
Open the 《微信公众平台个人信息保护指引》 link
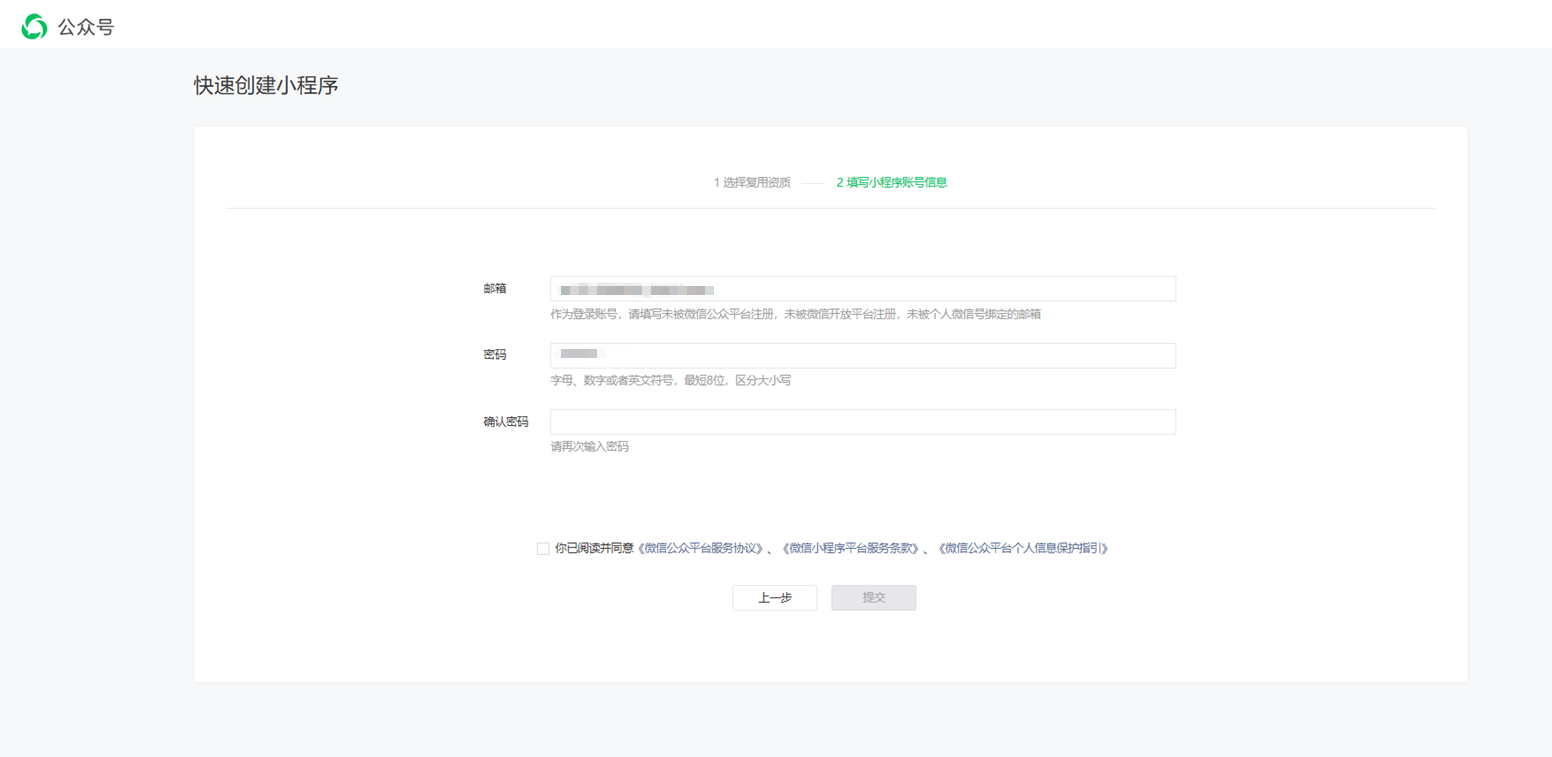point(1021,548)
